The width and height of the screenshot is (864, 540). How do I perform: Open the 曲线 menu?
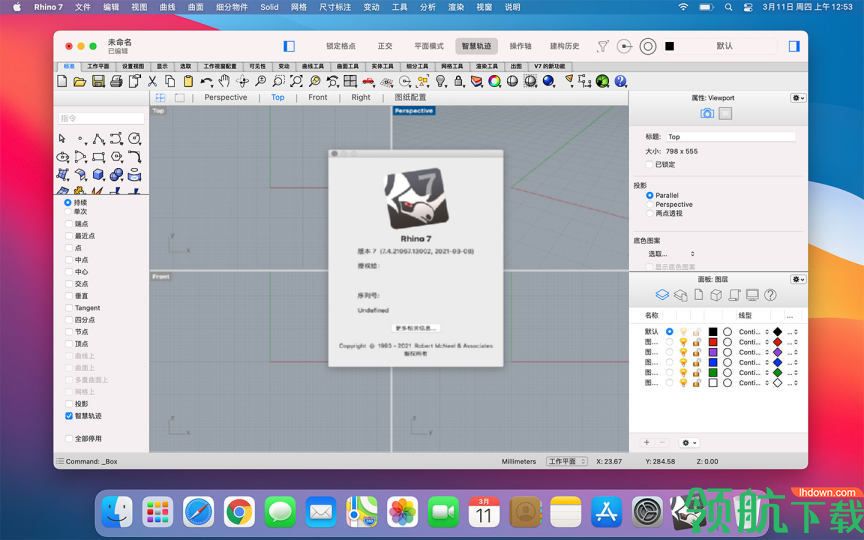point(167,7)
